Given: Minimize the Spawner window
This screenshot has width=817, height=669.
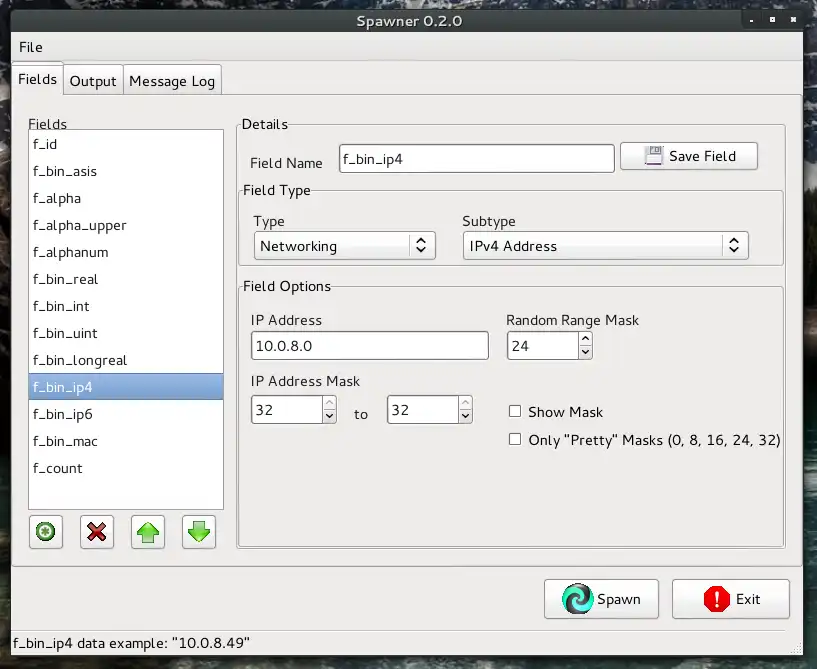Looking at the screenshot, I should coord(751,20).
